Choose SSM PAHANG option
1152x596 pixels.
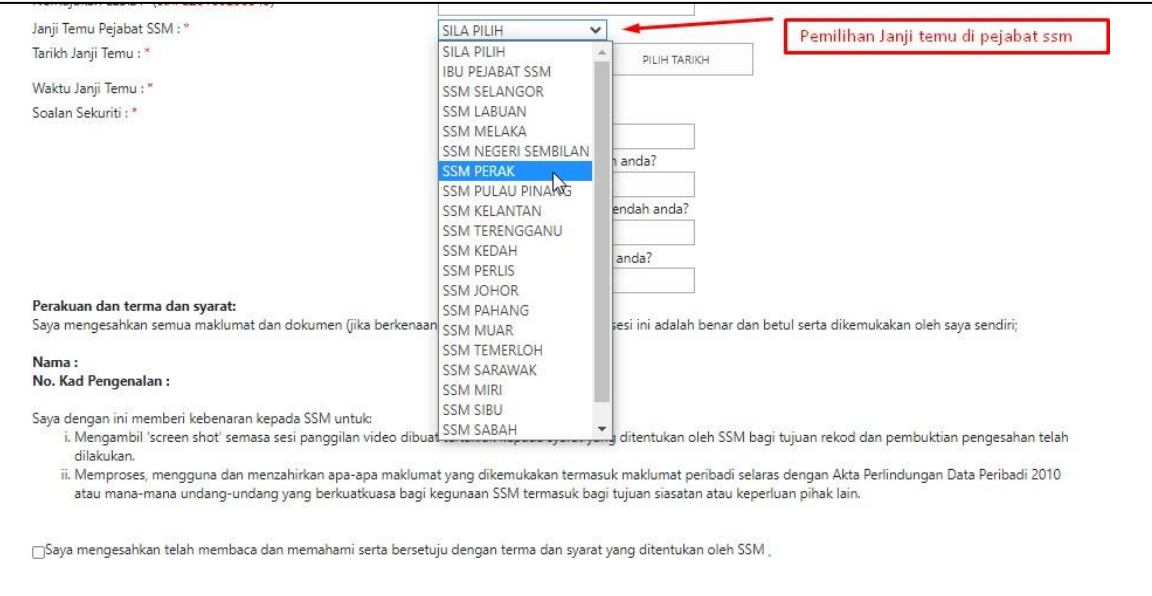click(516, 310)
